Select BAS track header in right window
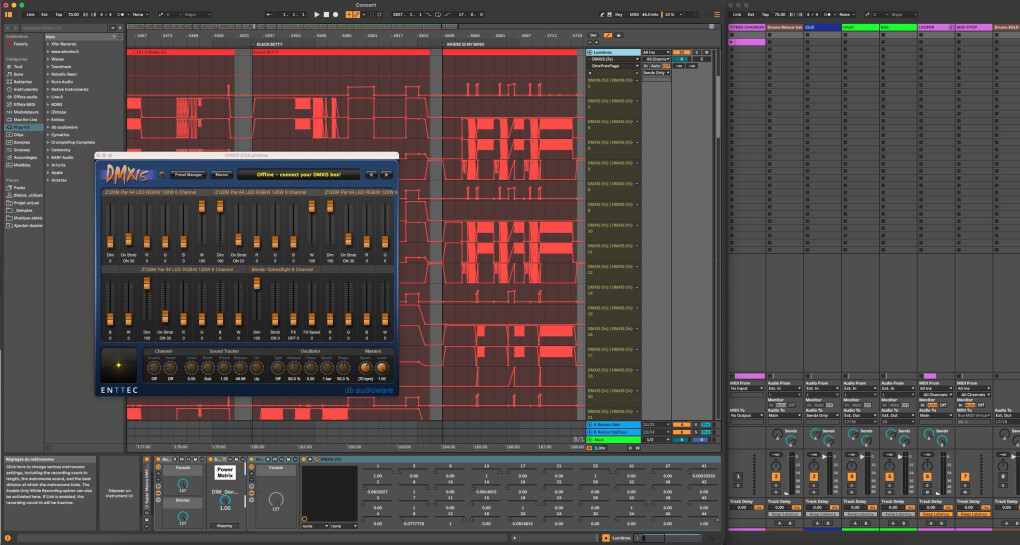1020x545 pixels. click(898, 27)
